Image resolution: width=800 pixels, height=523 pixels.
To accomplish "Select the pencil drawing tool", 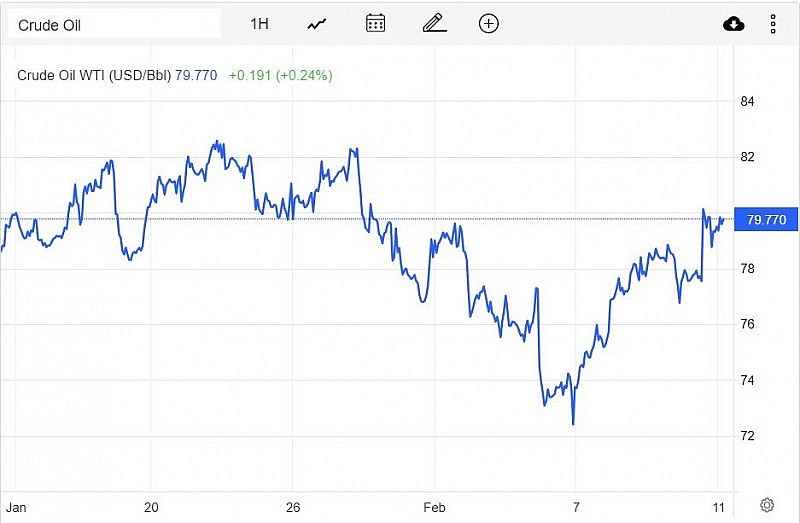I will pyautogui.click(x=432, y=23).
